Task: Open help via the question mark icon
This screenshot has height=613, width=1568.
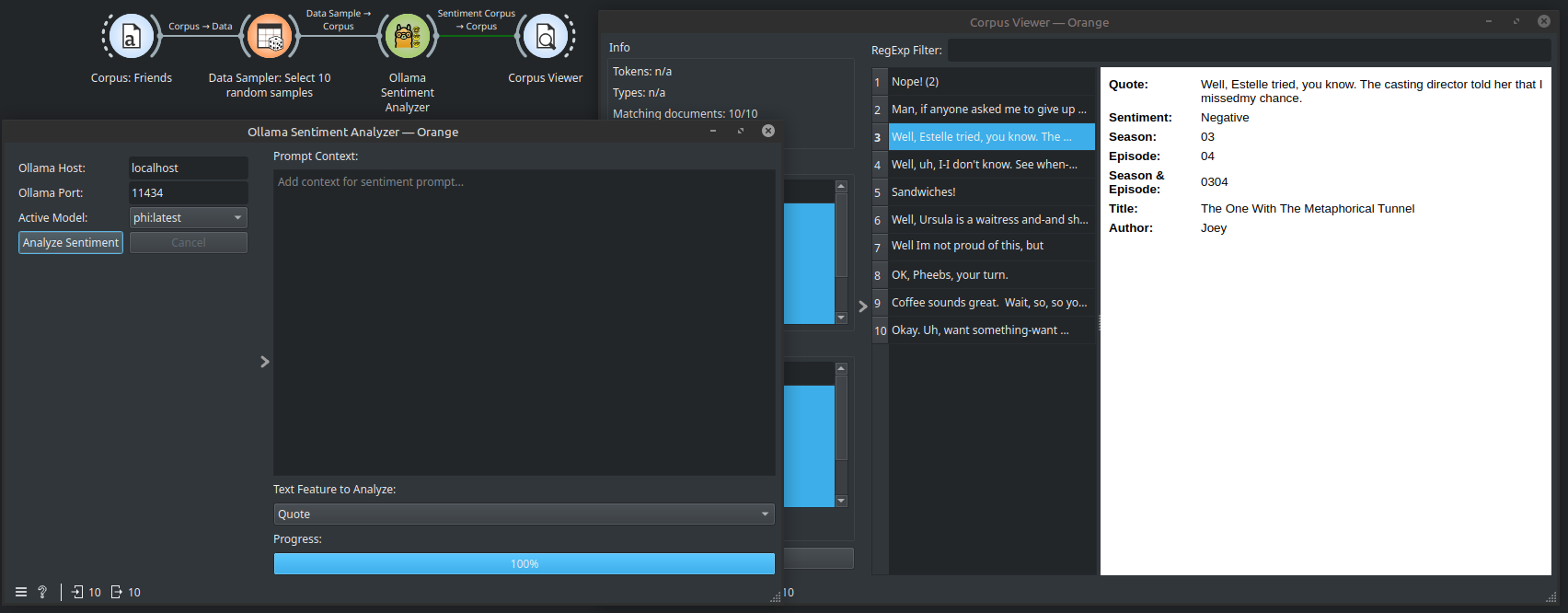Action: 42,592
